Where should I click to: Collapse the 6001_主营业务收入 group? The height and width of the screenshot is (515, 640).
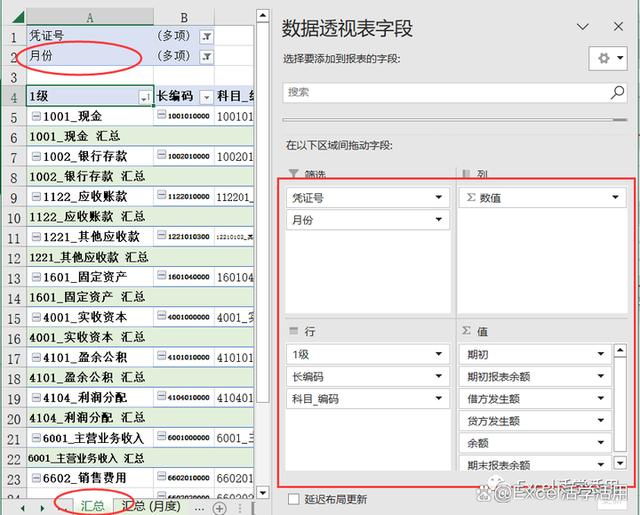36,438
